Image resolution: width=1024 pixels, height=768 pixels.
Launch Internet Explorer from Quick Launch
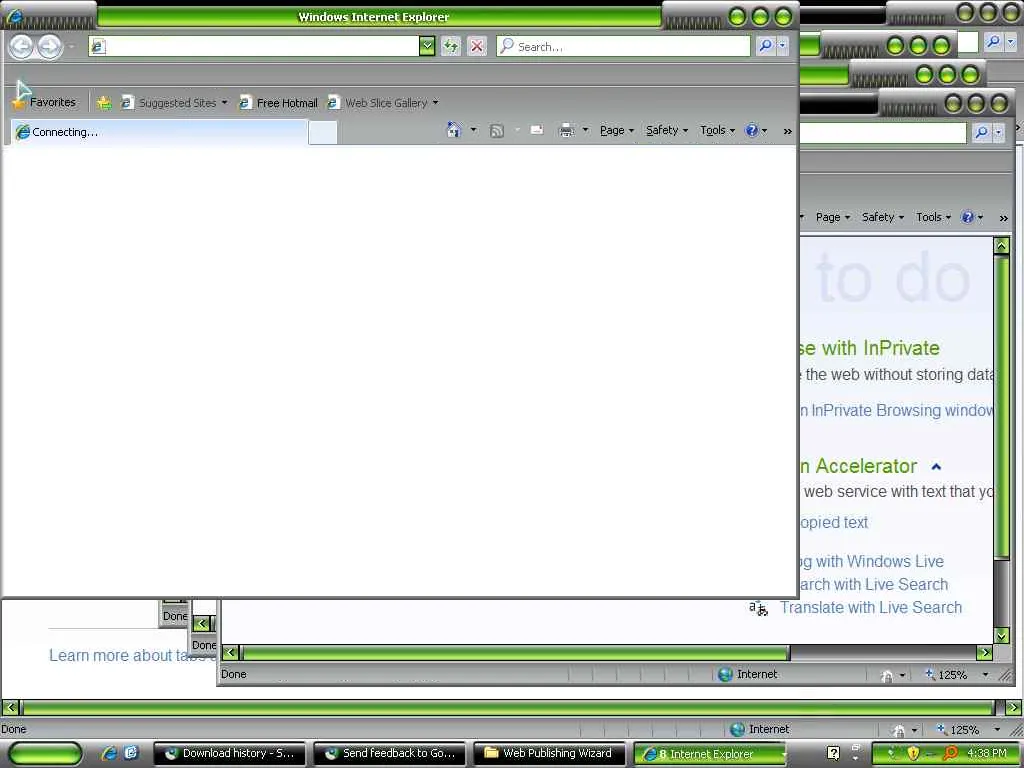pos(109,753)
